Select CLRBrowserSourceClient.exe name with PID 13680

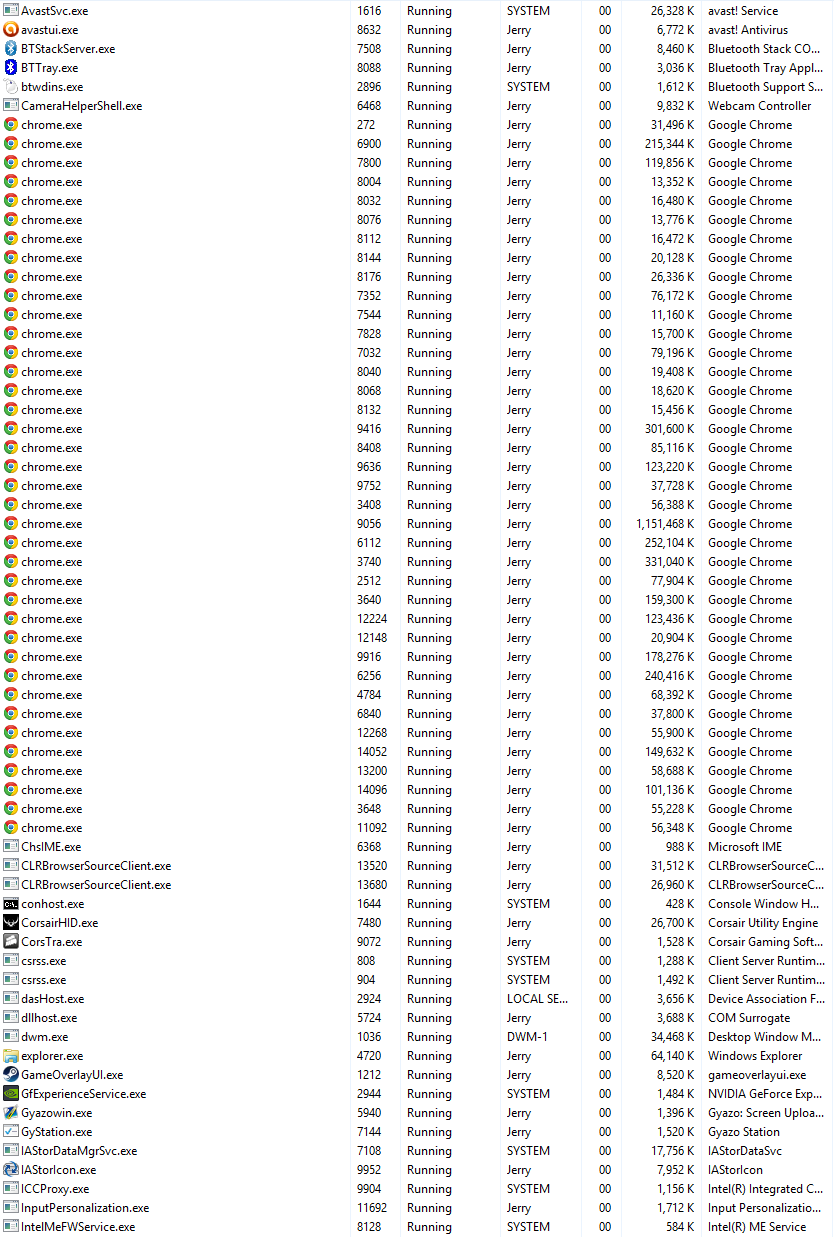pyautogui.click(x=96, y=885)
